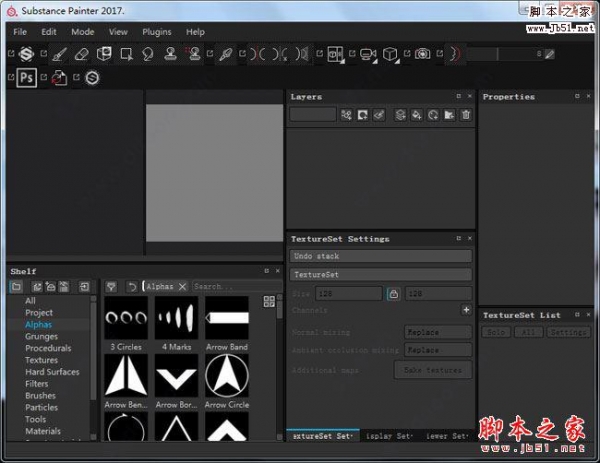Select the Polygon fill tool

click(126, 54)
